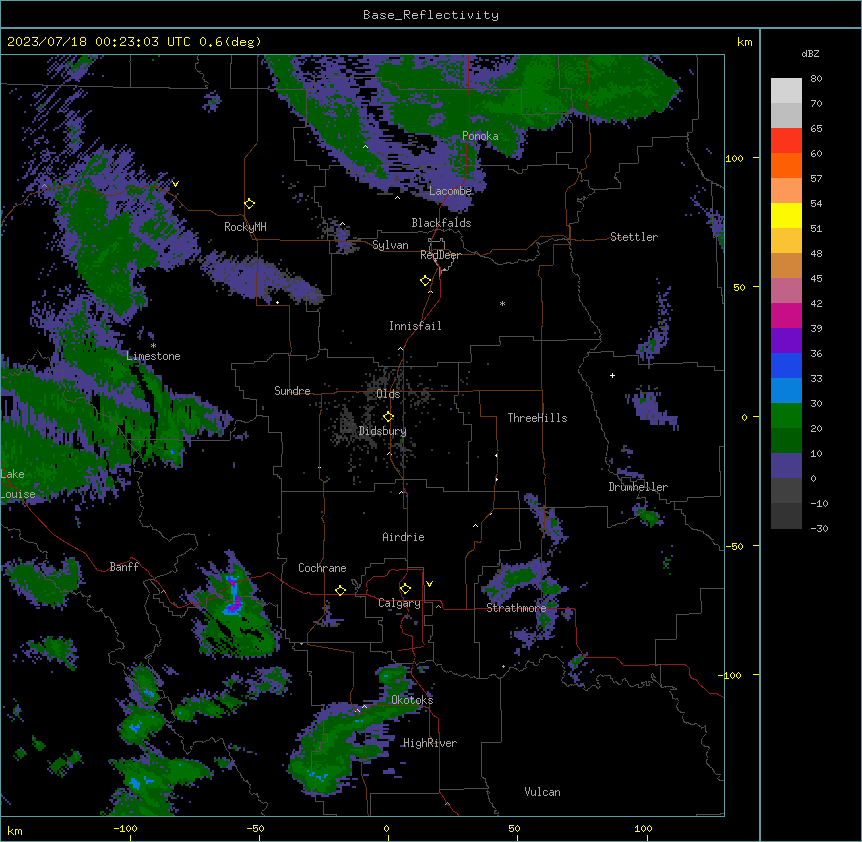Click the yellow marker near RockyMH

point(250,204)
